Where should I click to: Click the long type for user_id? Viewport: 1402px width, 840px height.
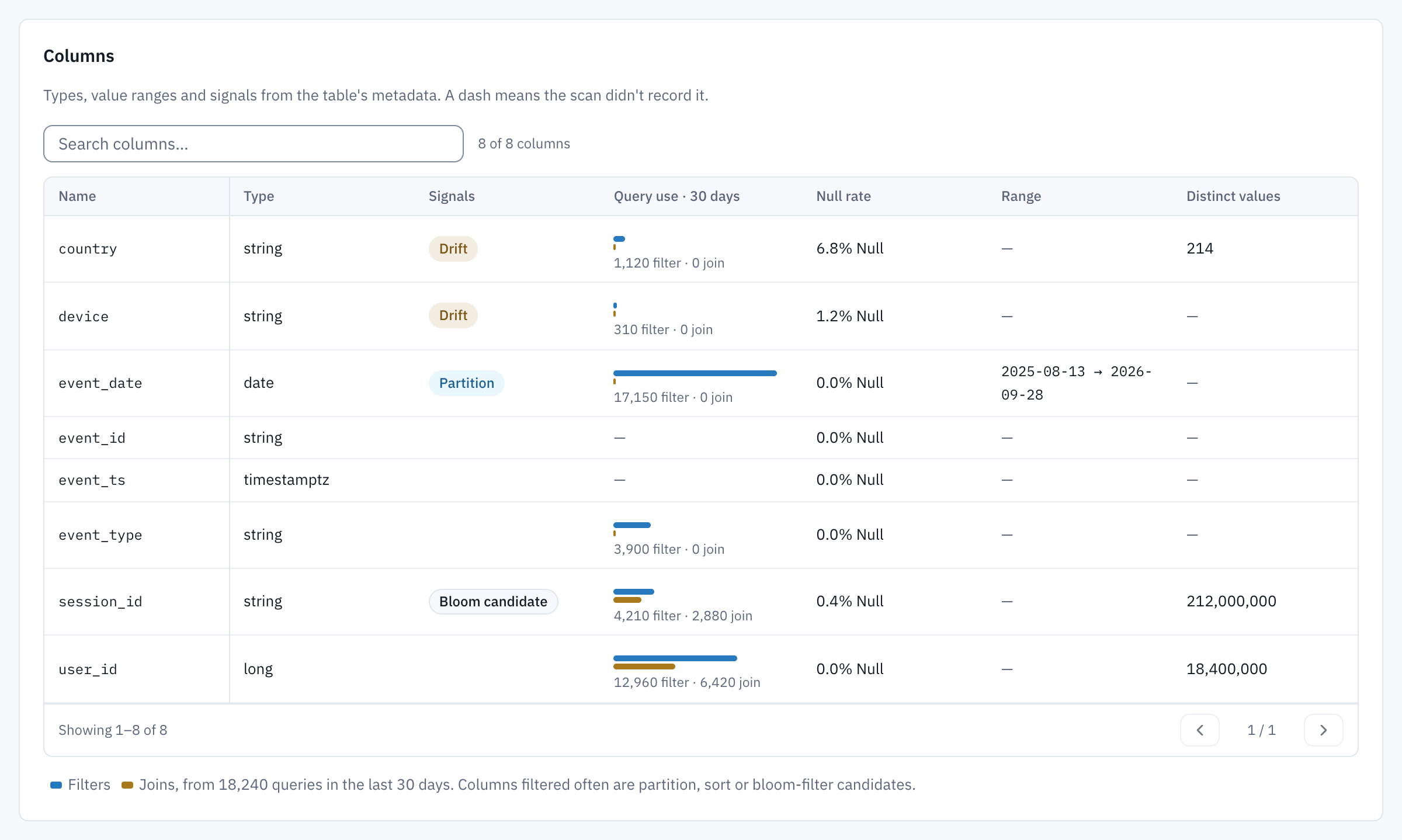pos(258,669)
